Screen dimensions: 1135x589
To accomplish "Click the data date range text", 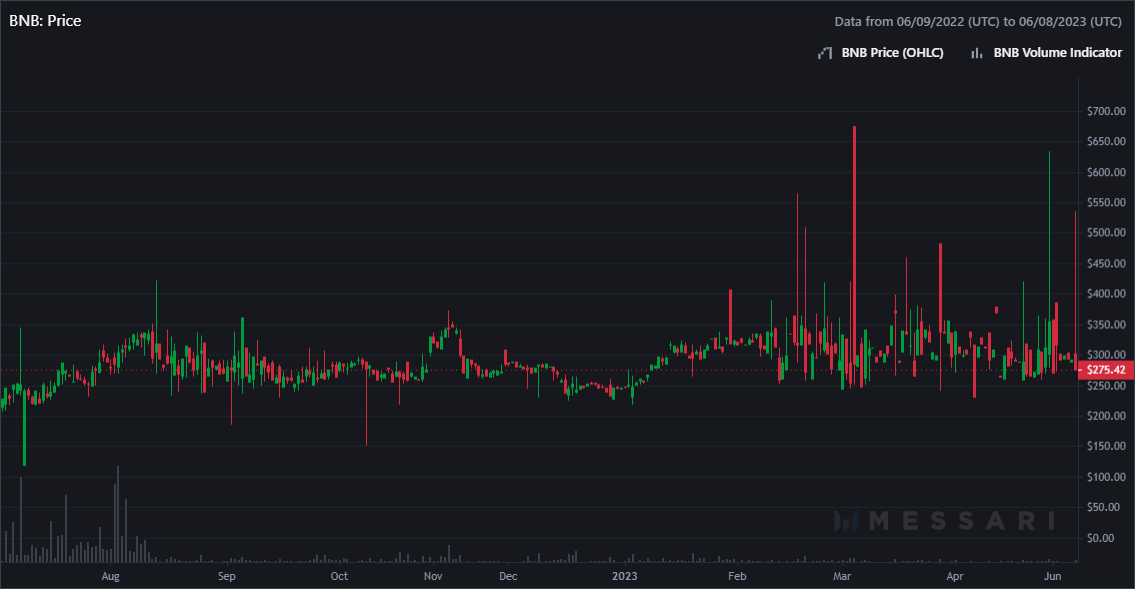I will pyautogui.click(x=978, y=22).
